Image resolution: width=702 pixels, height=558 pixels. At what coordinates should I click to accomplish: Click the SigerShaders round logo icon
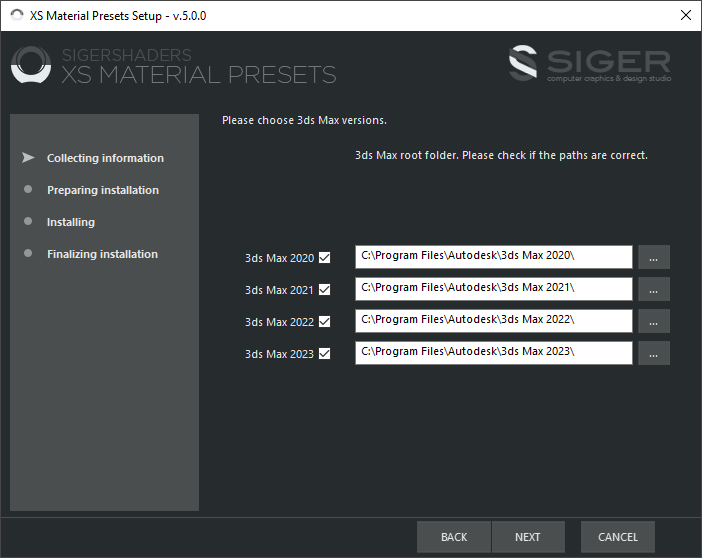coord(31,65)
